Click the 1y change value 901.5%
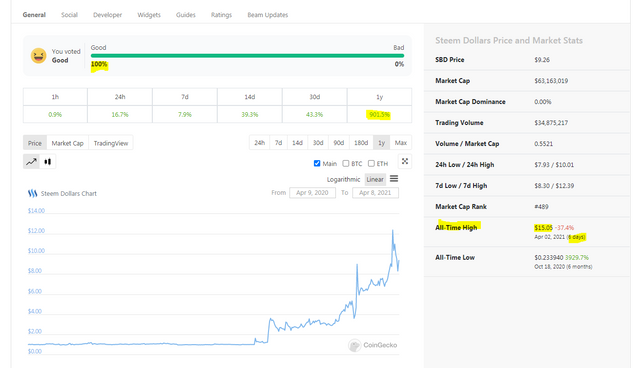640x368 pixels. [x=380, y=115]
